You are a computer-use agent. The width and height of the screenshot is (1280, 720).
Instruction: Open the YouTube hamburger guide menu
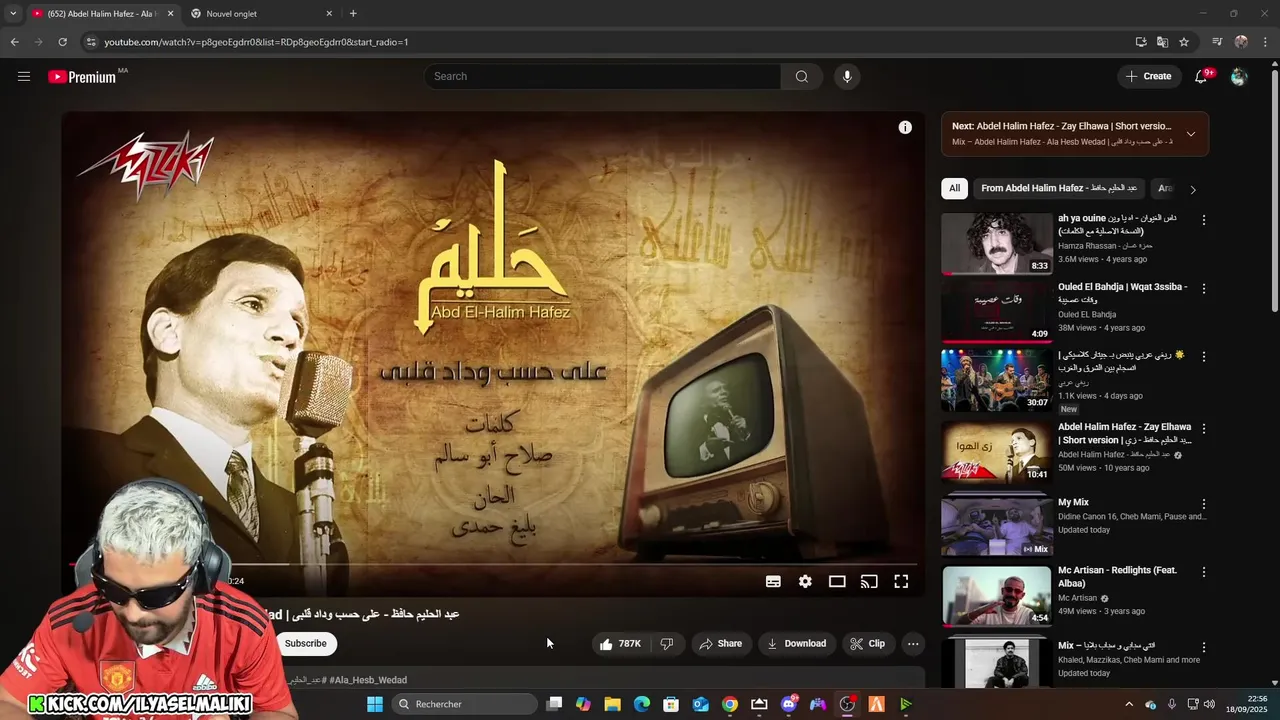tap(24, 76)
